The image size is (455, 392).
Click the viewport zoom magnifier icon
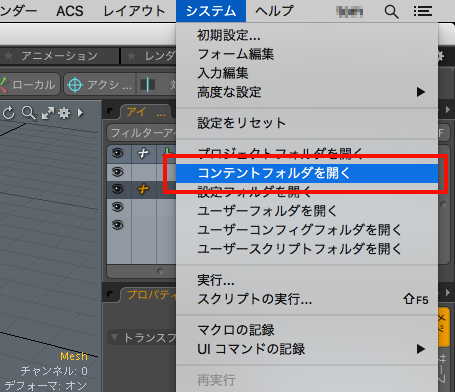[29, 113]
